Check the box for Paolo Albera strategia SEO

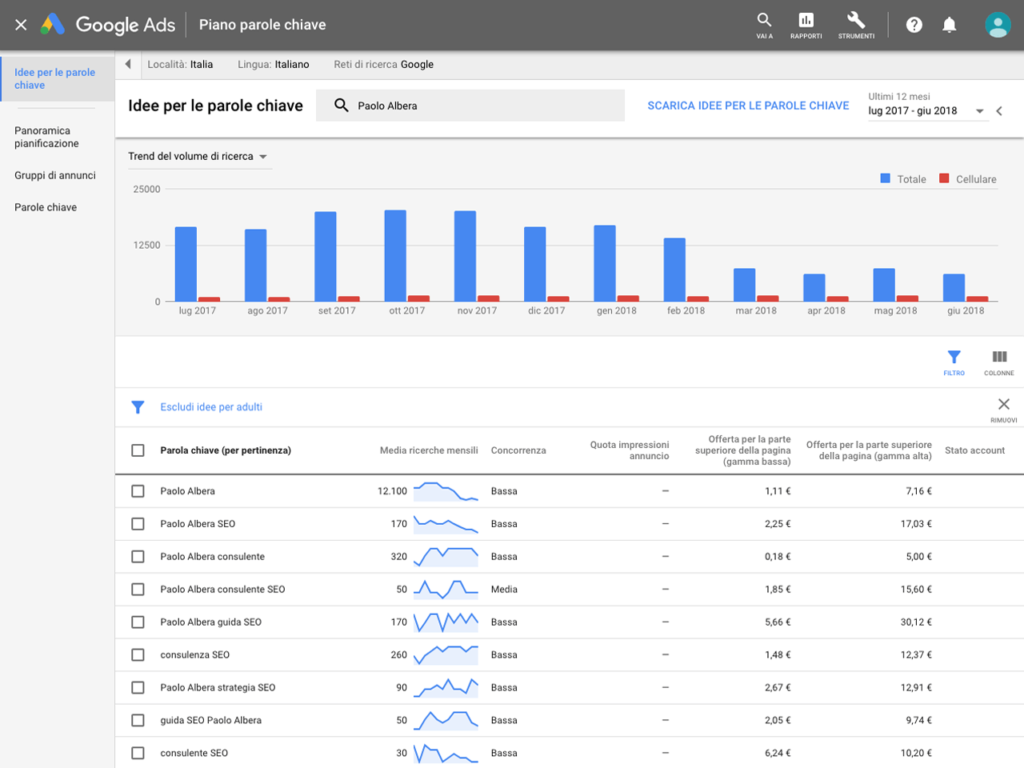click(x=138, y=687)
